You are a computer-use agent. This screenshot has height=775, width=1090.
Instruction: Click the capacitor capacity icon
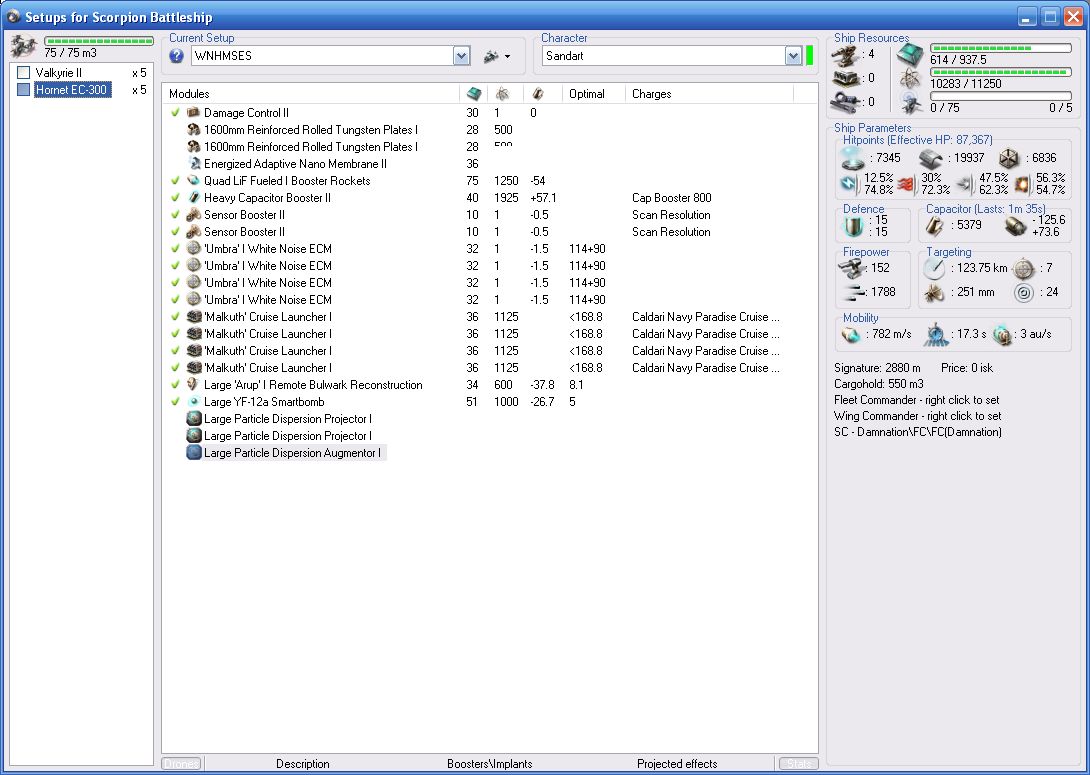[936, 226]
